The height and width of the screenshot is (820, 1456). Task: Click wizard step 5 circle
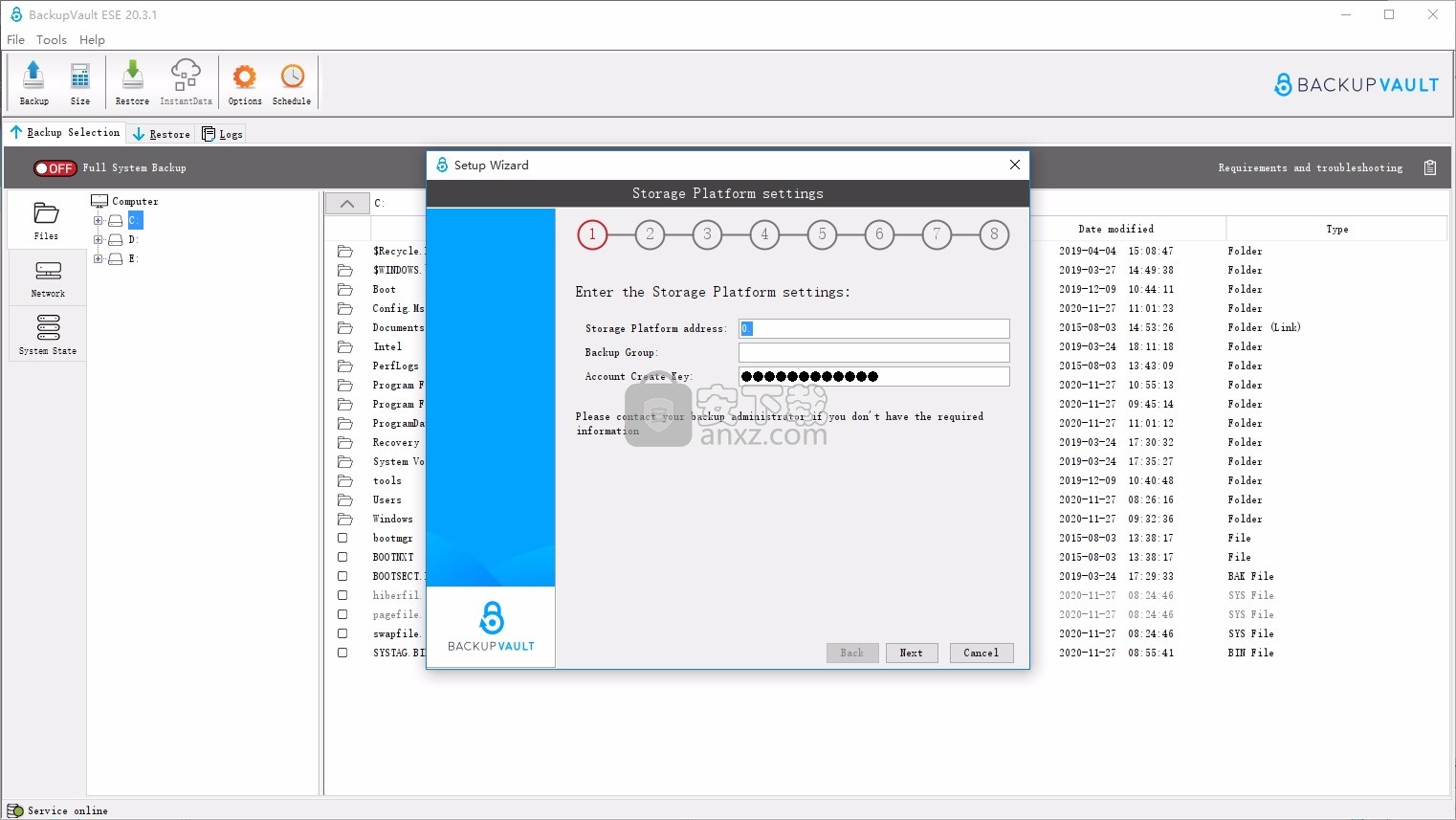[822, 234]
